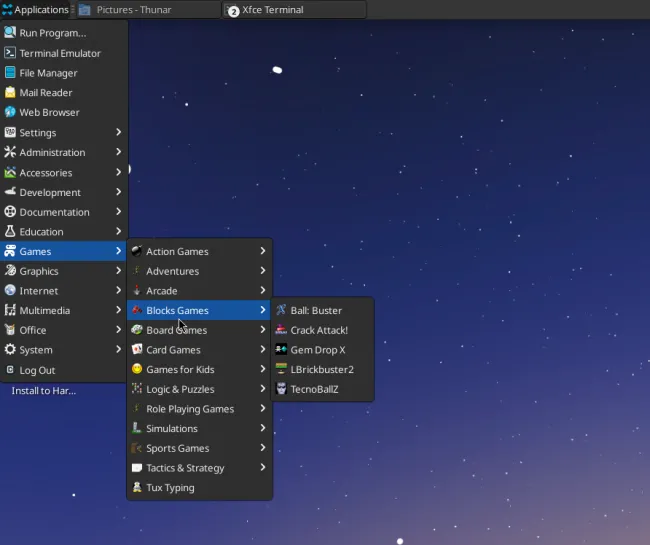This screenshot has height=545, width=650.
Task: Select Log Out from the menu
Action: coord(37,370)
